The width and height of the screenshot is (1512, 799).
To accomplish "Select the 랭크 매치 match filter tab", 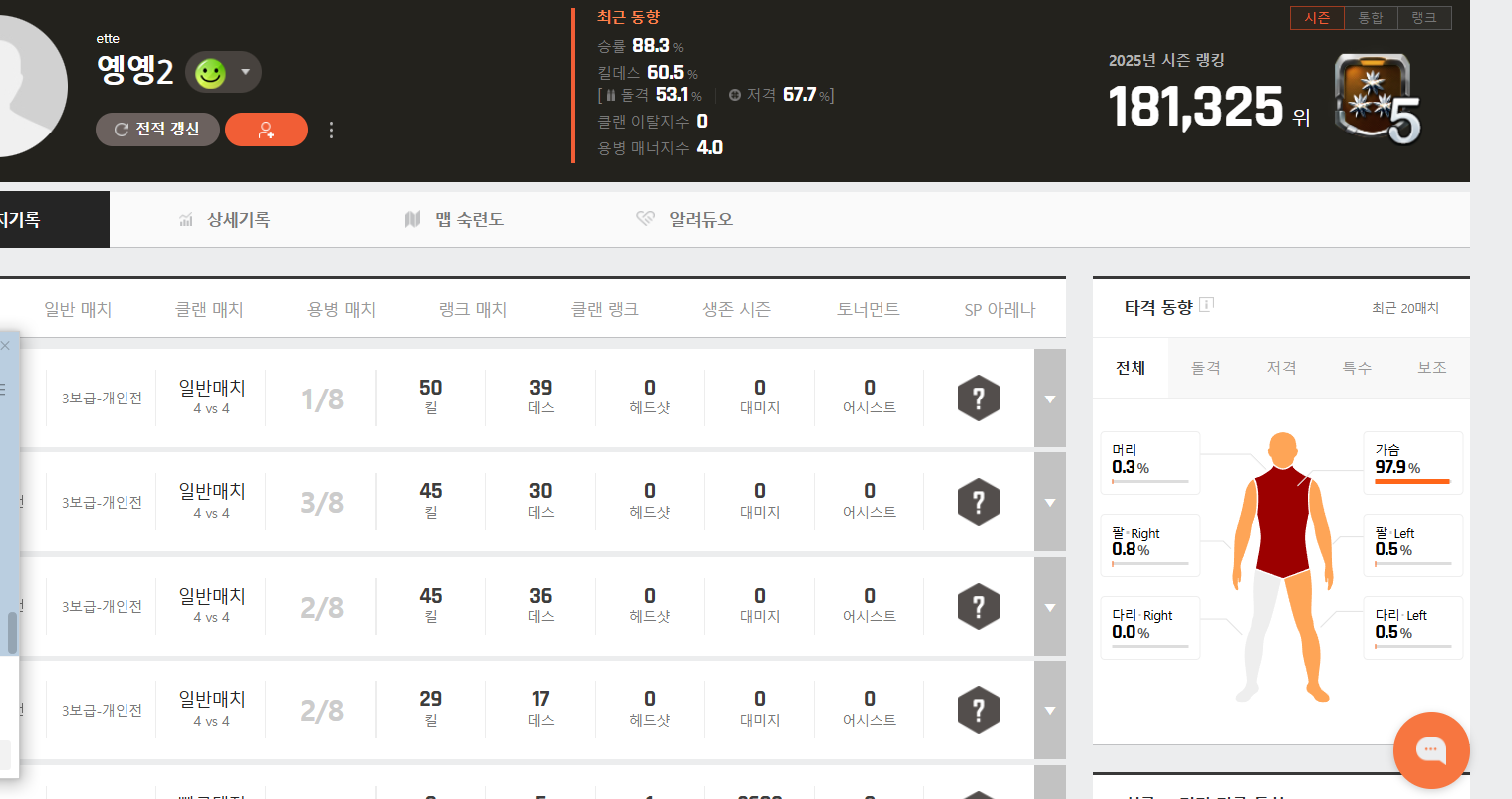I will 473,310.
